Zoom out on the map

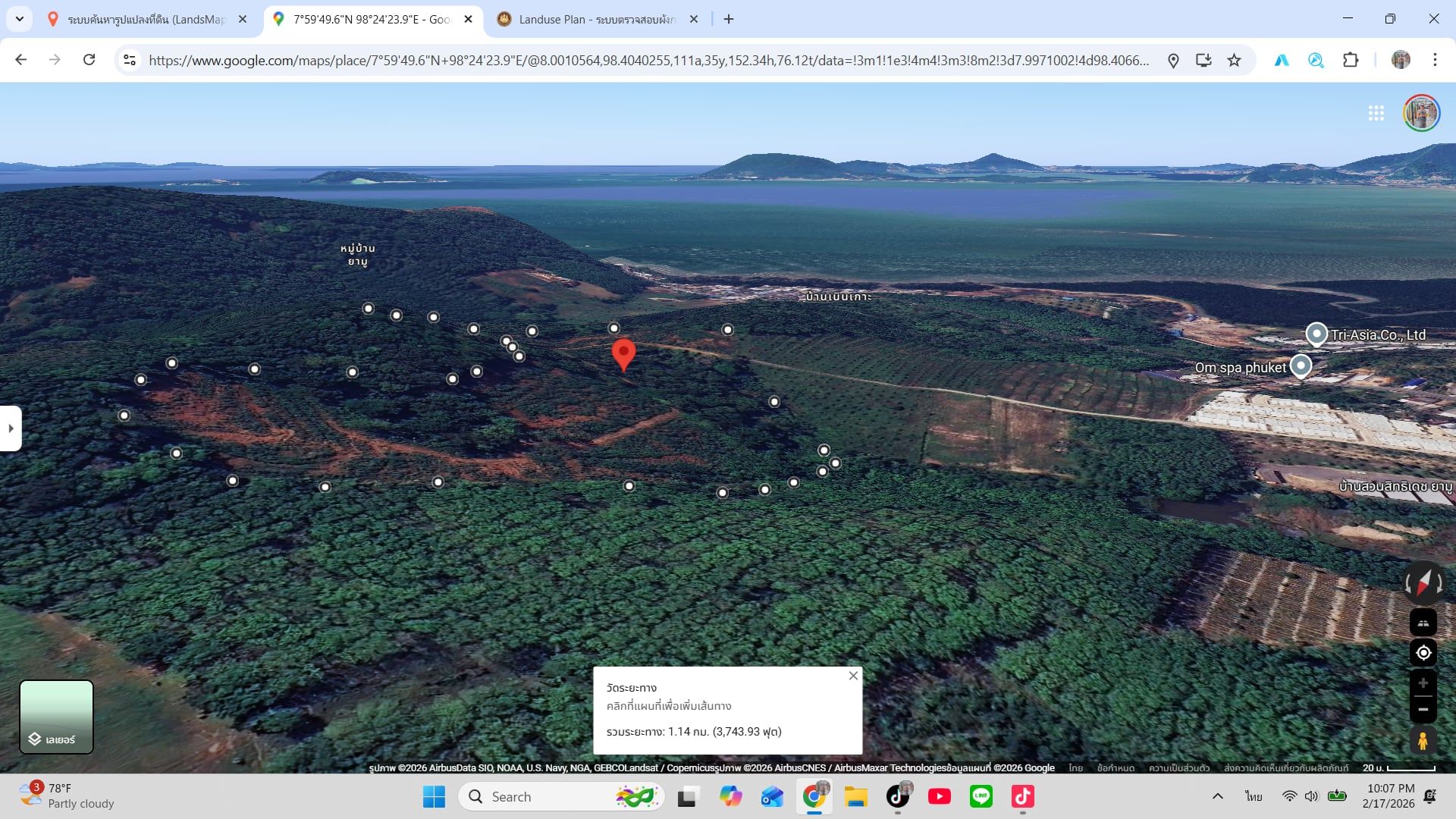[1423, 710]
